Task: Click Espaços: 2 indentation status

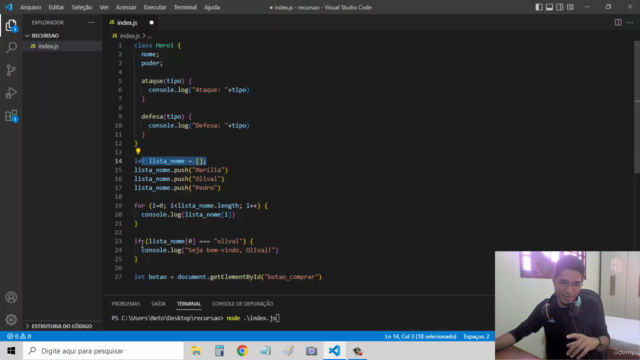Action: pos(476,336)
